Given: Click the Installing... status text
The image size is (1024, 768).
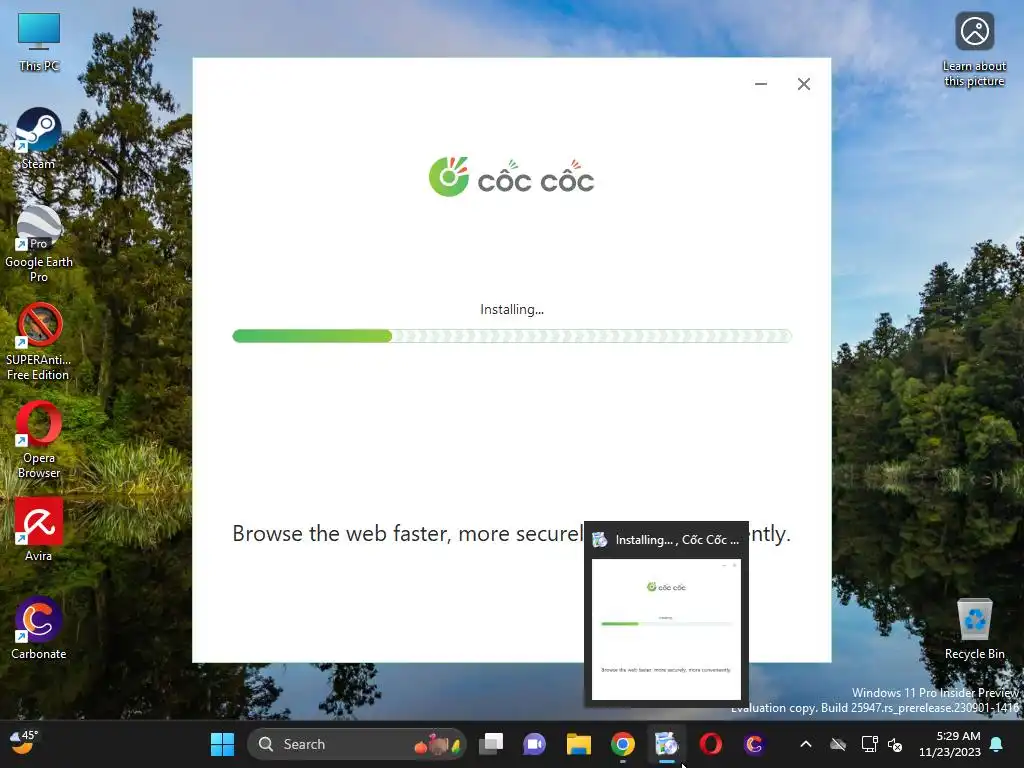Looking at the screenshot, I should coord(512,310).
